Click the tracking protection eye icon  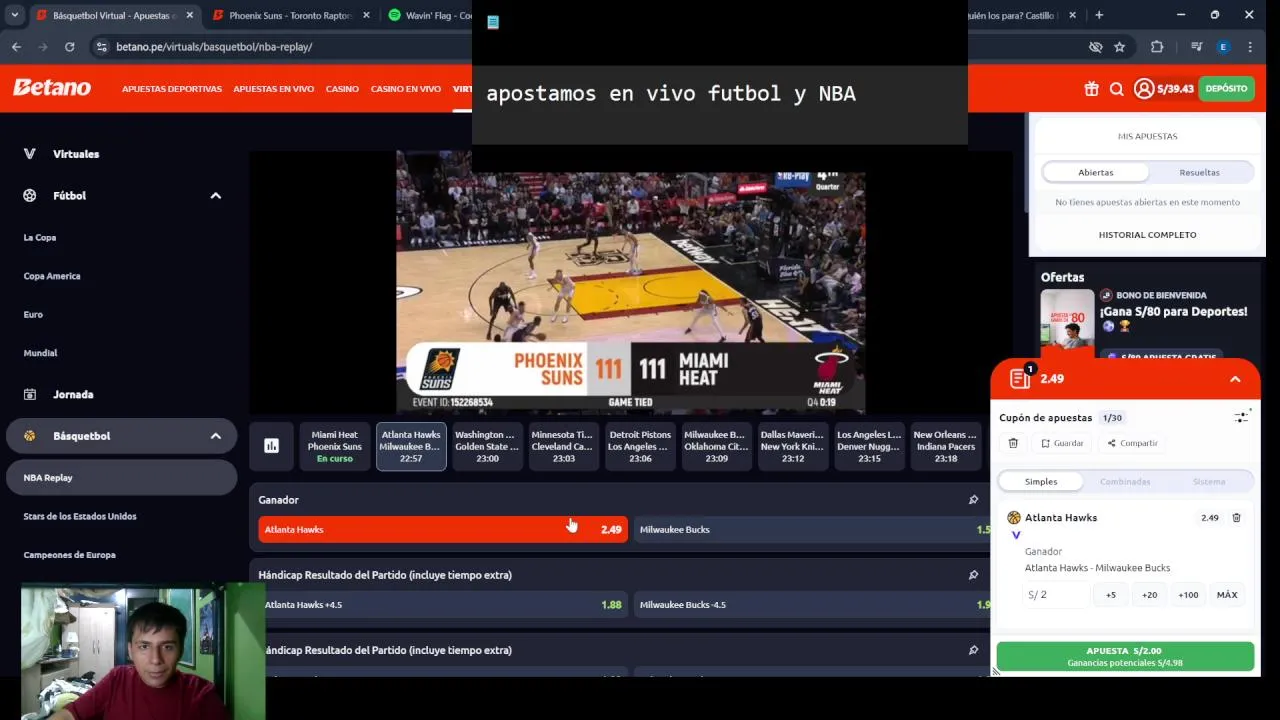1095,47
